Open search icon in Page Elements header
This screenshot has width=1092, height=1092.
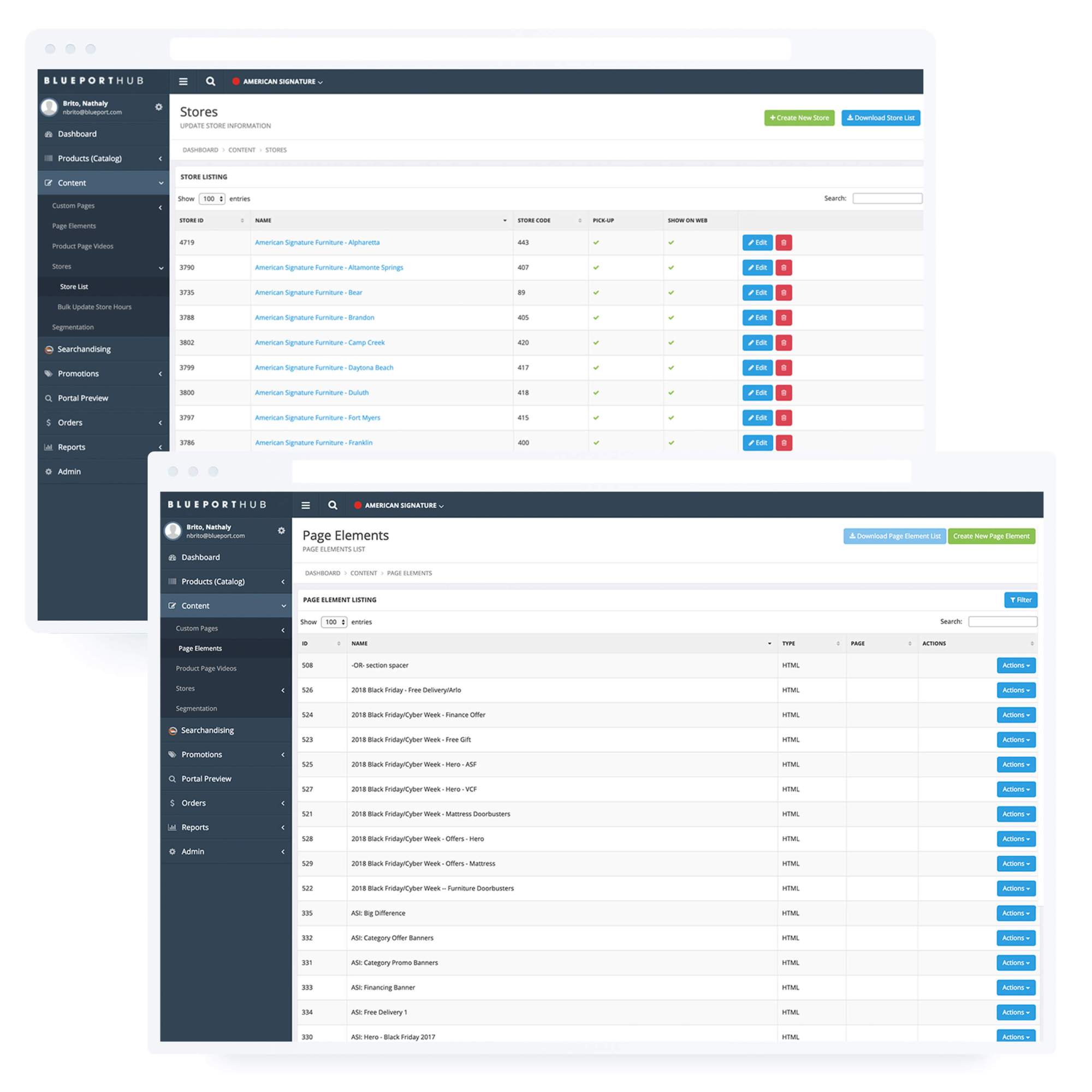pyautogui.click(x=333, y=505)
